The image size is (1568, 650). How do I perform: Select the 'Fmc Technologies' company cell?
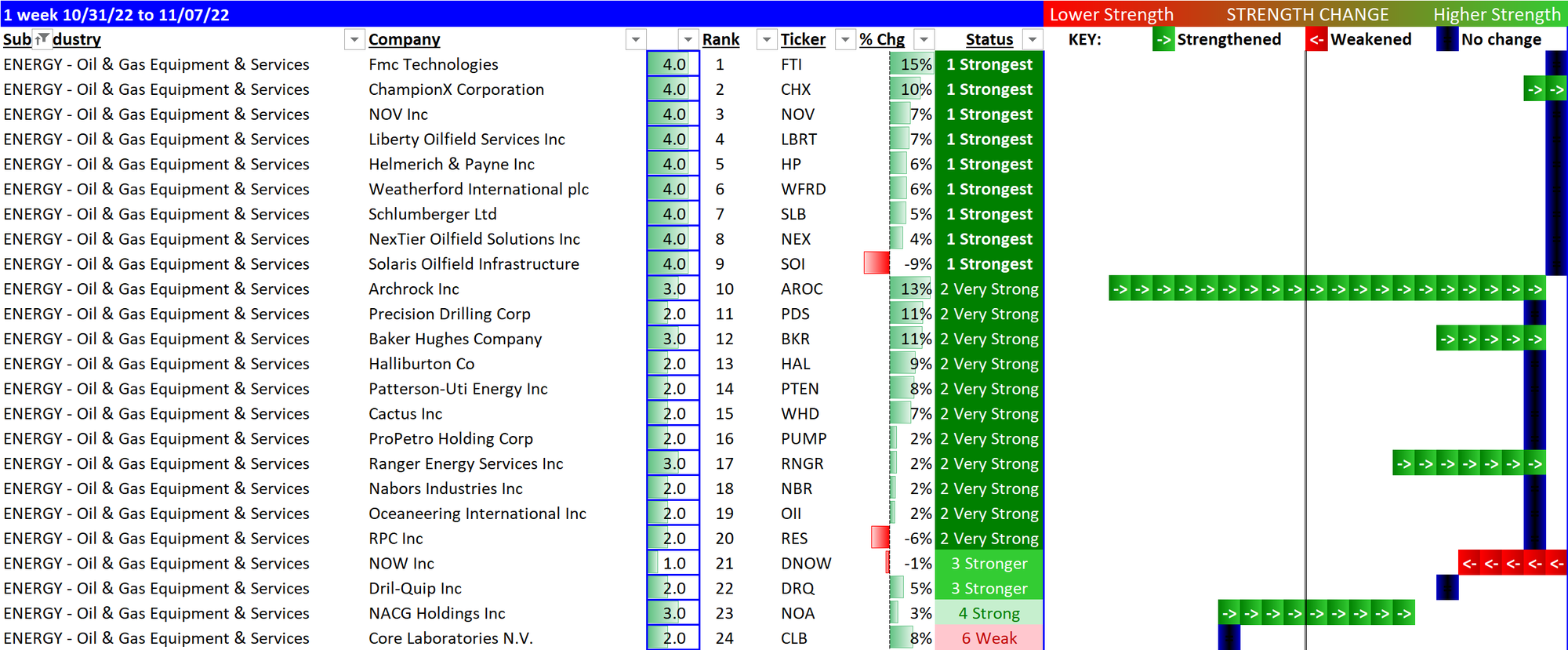(434, 64)
